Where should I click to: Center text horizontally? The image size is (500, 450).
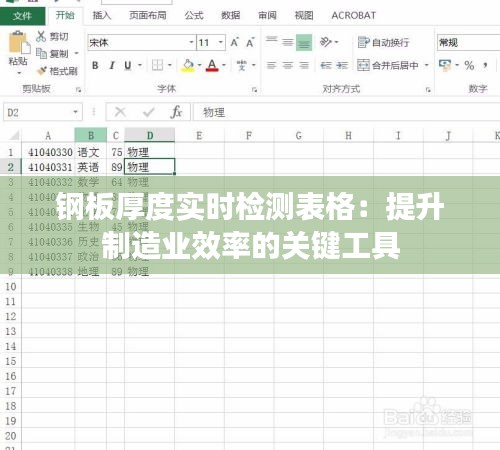(287, 65)
